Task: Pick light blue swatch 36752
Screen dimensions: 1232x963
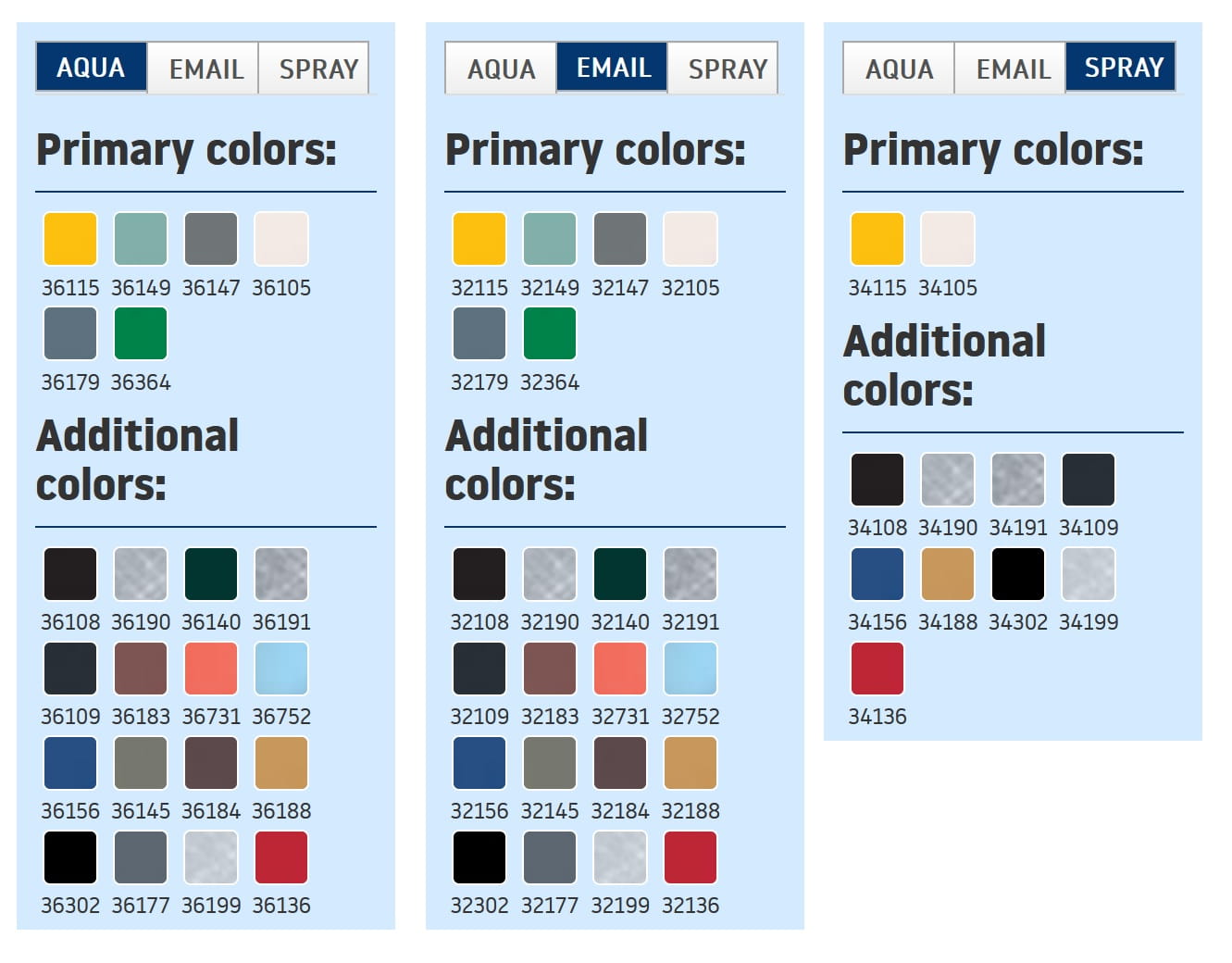Action: (x=281, y=669)
